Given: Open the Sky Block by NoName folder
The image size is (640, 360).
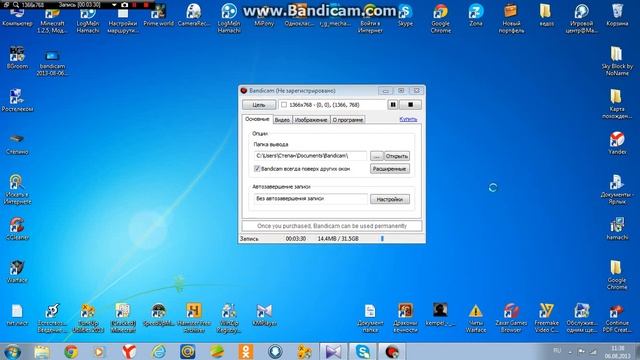Looking at the screenshot, I should (617, 61).
